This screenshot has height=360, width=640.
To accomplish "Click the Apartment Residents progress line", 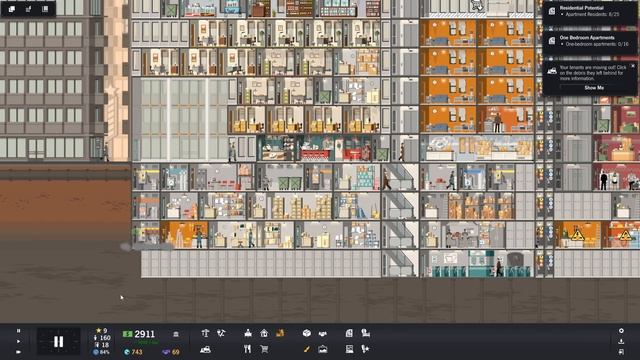I will pyautogui.click(x=592, y=14).
